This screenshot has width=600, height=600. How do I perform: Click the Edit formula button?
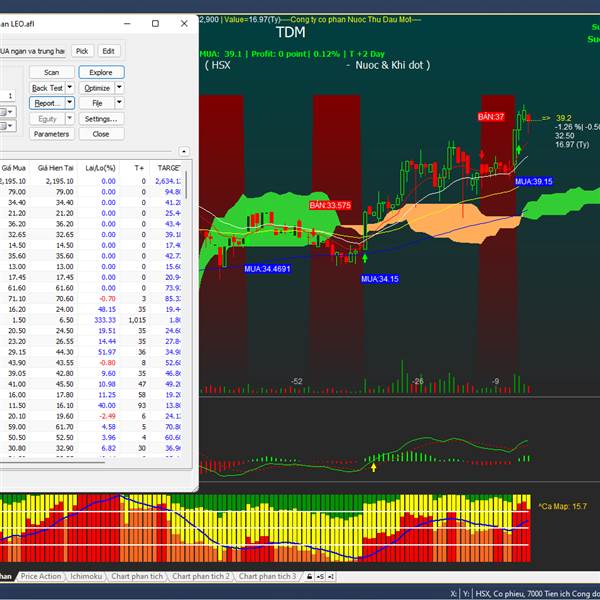(x=109, y=51)
